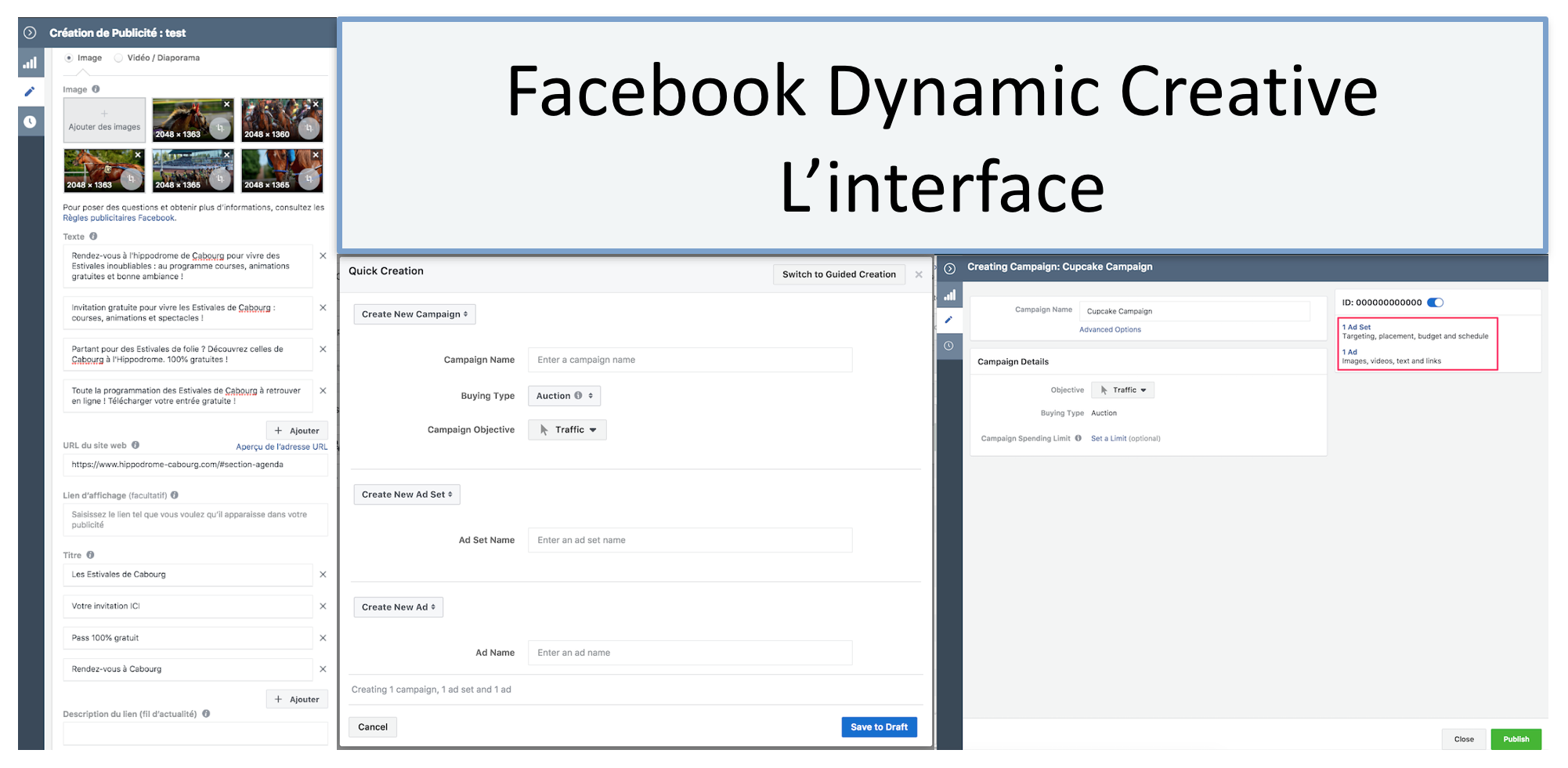The width and height of the screenshot is (1568, 768).
Task: Click the Lien d'affichage input field
Action: point(195,520)
